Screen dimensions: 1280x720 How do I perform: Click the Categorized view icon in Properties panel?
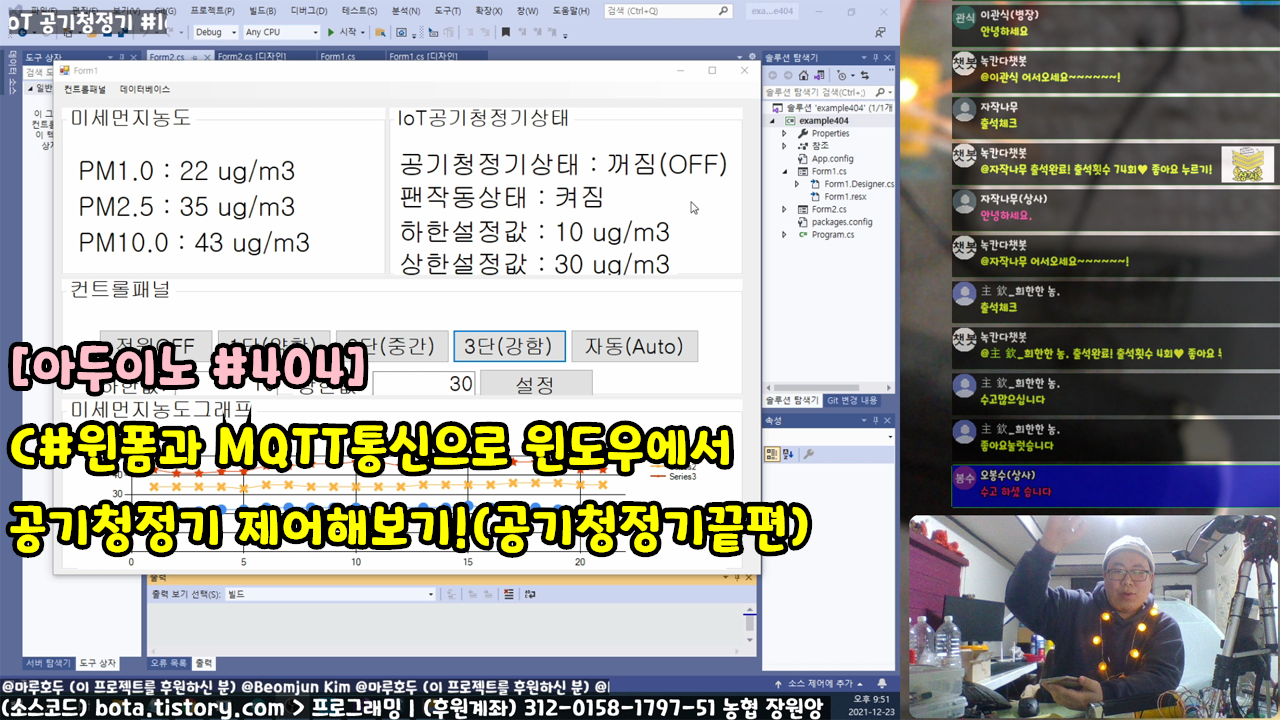coord(772,454)
